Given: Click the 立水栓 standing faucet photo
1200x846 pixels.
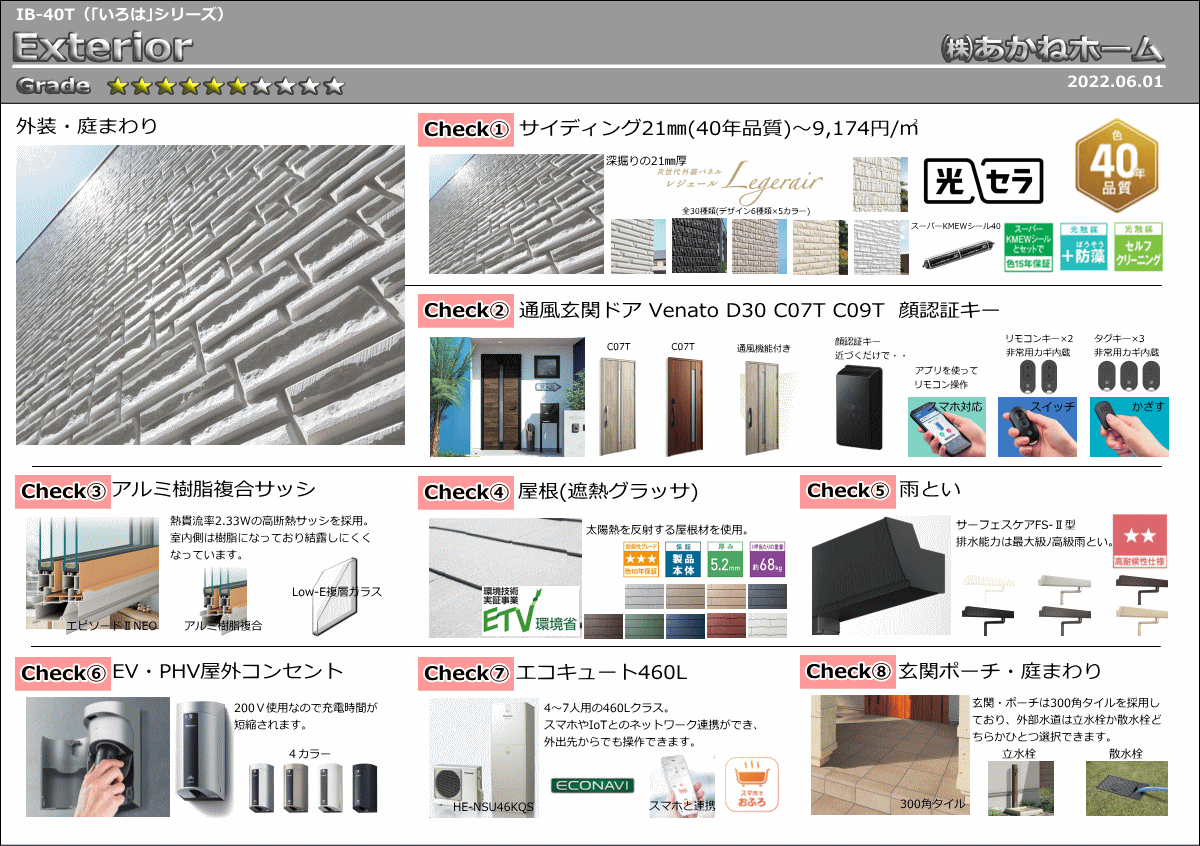Looking at the screenshot, I should pyautogui.click(x=1020, y=789).
